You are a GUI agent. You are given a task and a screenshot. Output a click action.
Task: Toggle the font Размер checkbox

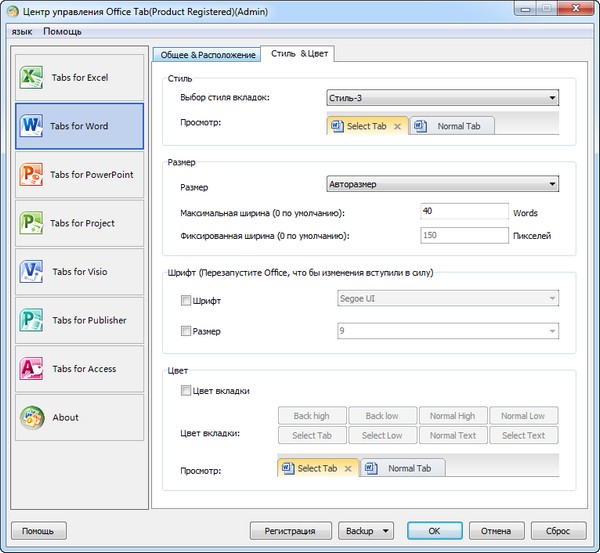[186, 331]
